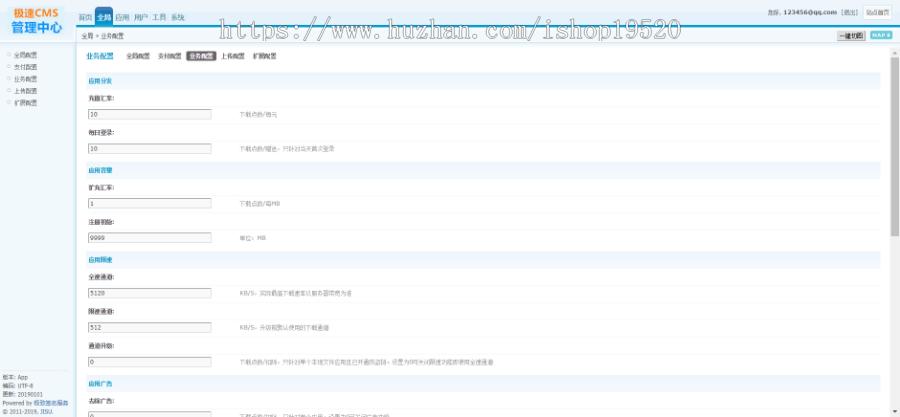
Task: Click the 极速CMS 管理中心 logo
Action: pyautogui.click(x=36, y=21)
